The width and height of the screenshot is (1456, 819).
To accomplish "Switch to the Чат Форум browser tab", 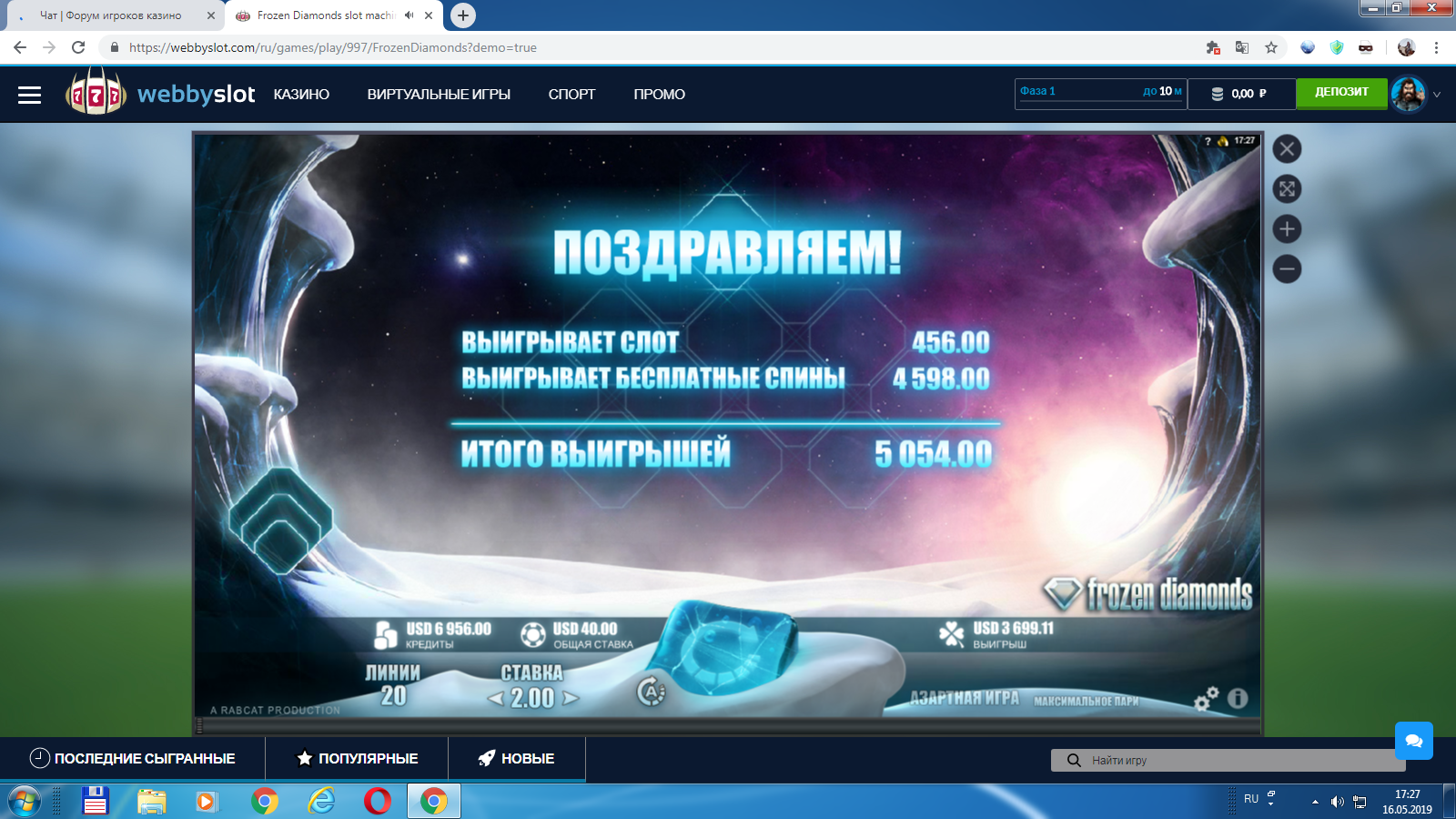I will (x=111, y=15).
